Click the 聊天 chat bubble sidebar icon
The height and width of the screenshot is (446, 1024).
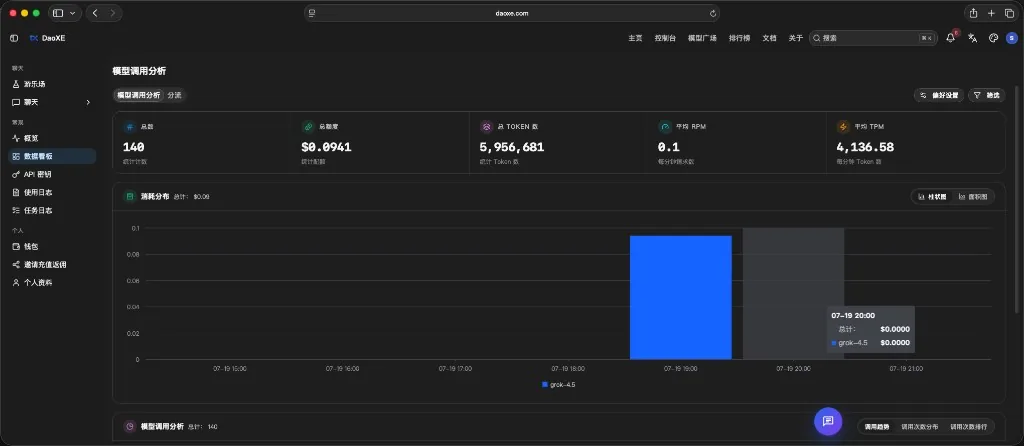click(16, 103)
